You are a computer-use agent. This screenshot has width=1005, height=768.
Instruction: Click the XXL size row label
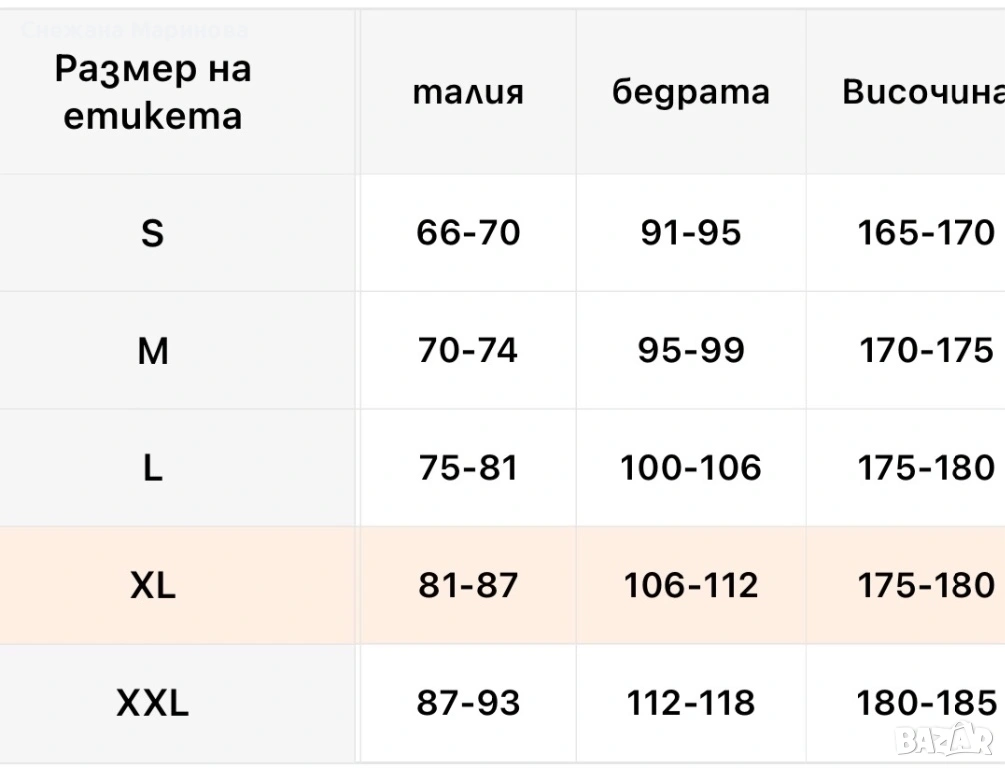tap(152, 704)
